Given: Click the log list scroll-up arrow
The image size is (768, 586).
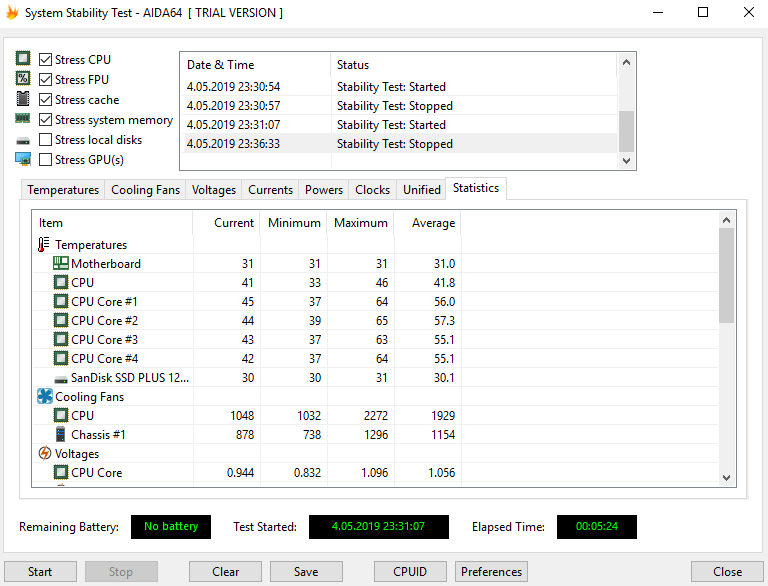Looking at the screenshot, I should [x=626, y=62].
